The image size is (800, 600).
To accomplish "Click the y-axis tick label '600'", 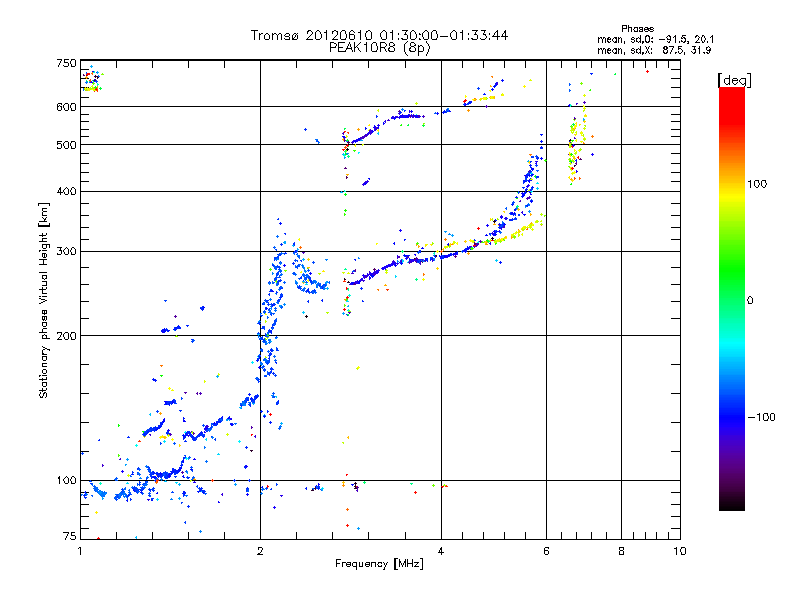I will point(66,107).
